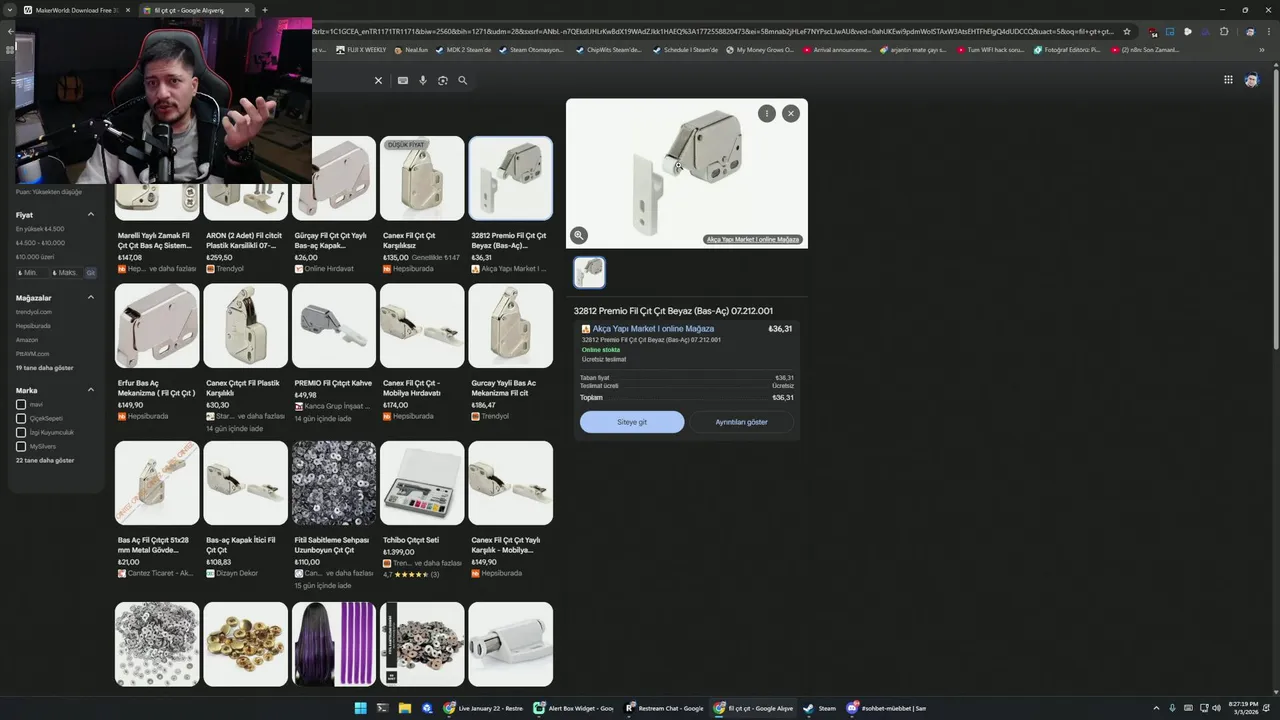Open the 'Tchibo Çıtçıt Seti' product card
The height and width of the screenshot is (720, 1280).
(422, 510)
